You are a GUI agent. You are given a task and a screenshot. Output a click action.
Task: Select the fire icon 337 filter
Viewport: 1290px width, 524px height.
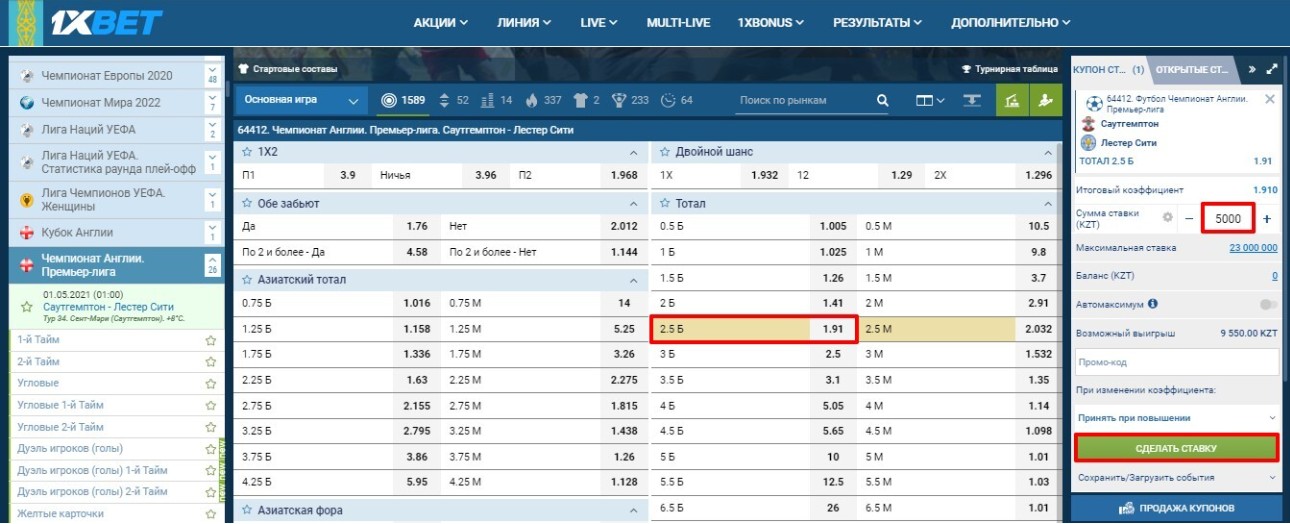(532, 100)
